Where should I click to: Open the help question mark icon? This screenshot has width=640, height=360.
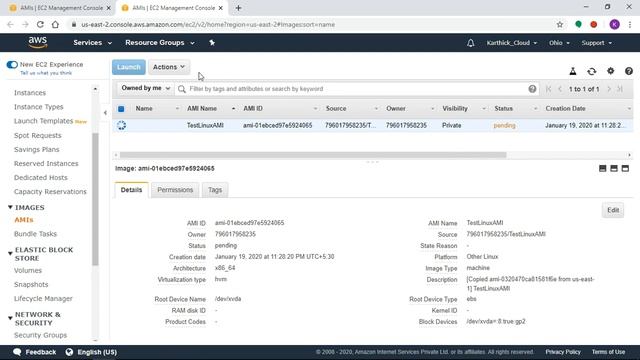[629, 71]
